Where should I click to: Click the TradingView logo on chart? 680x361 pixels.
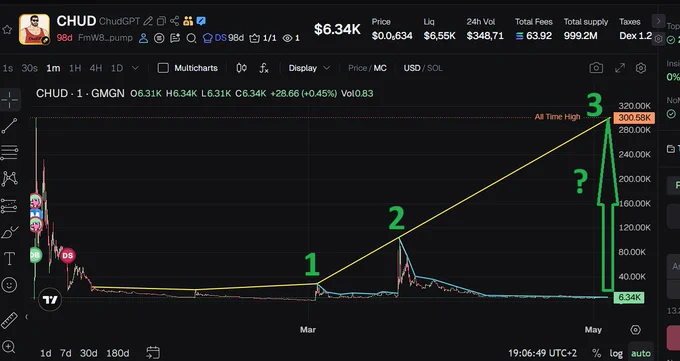click(50, 299)
